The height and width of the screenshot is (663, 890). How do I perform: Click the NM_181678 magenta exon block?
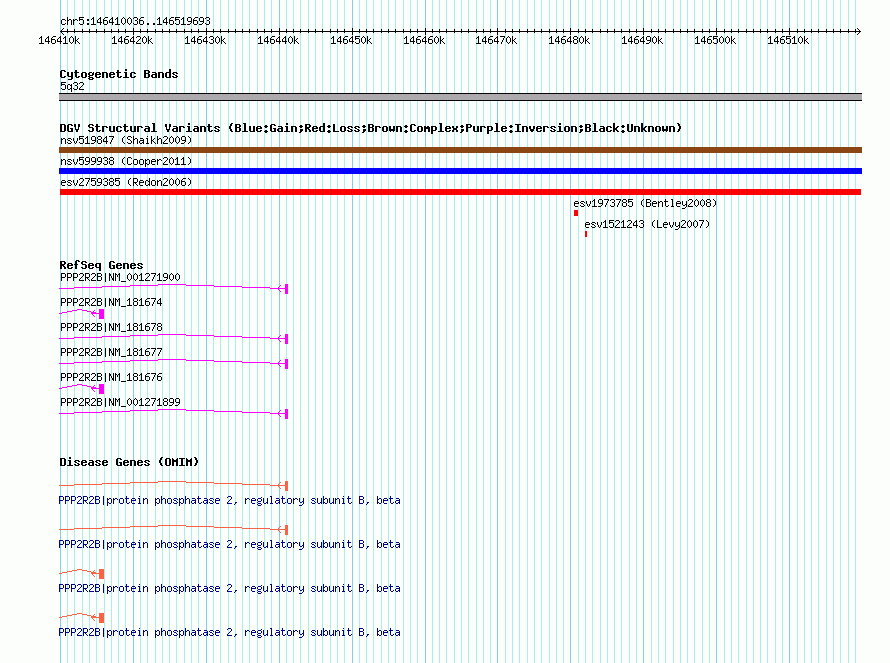287,339
